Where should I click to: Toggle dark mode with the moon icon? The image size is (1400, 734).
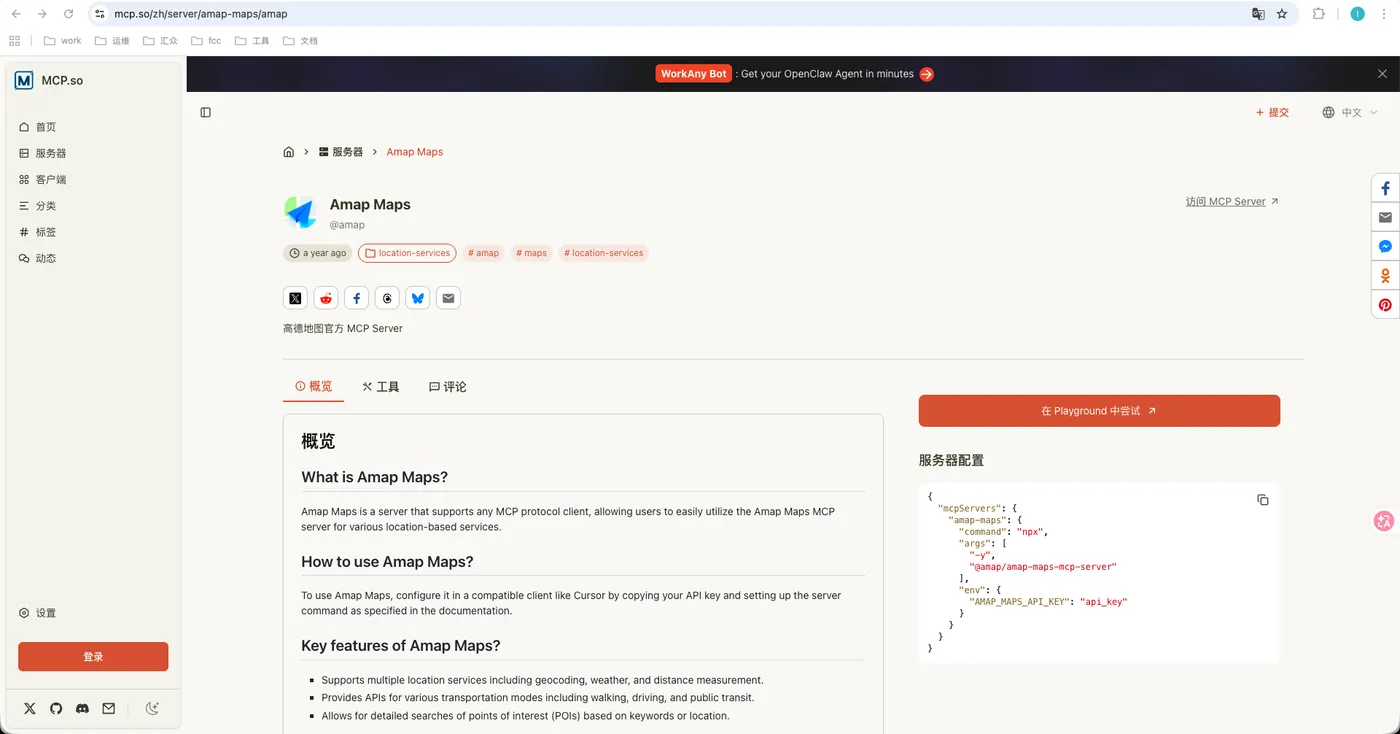click(x=153, y=708)
